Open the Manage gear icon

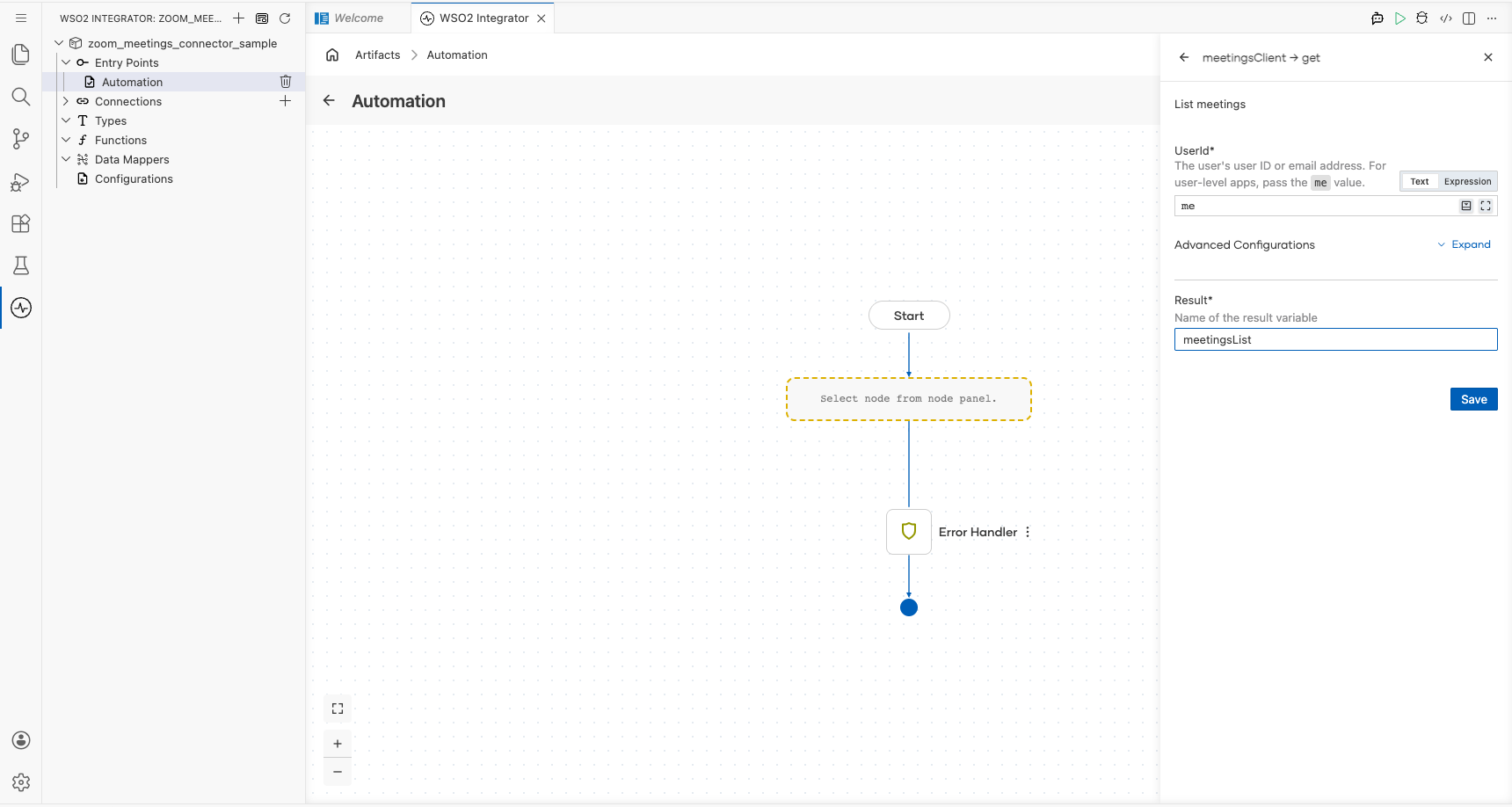click(21, 782)
